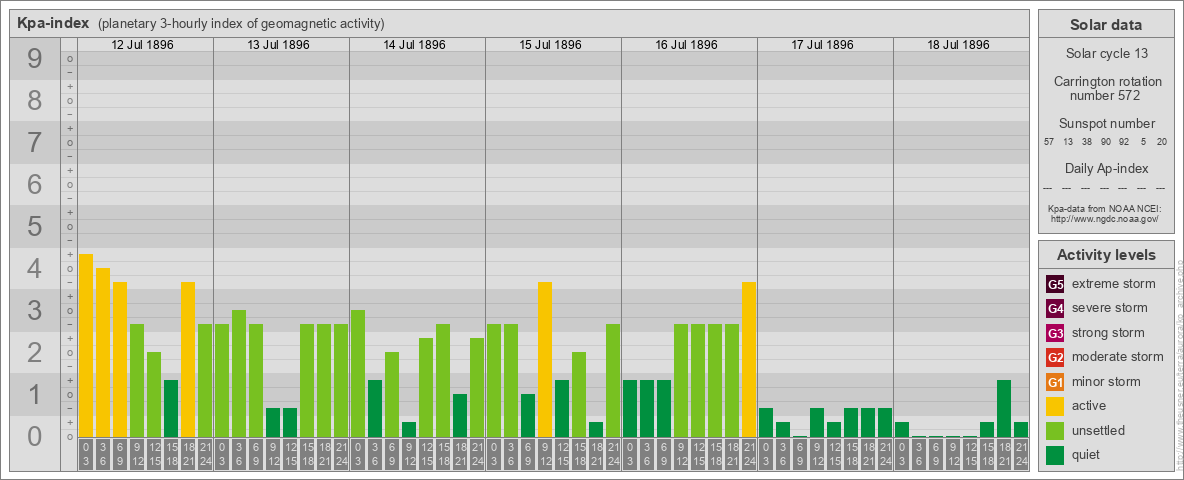Viewport: 1184px width, 480px height.
Task: Click the G5 extreme storm badge
Action: pyautogui.click(x=1055, y=284)
